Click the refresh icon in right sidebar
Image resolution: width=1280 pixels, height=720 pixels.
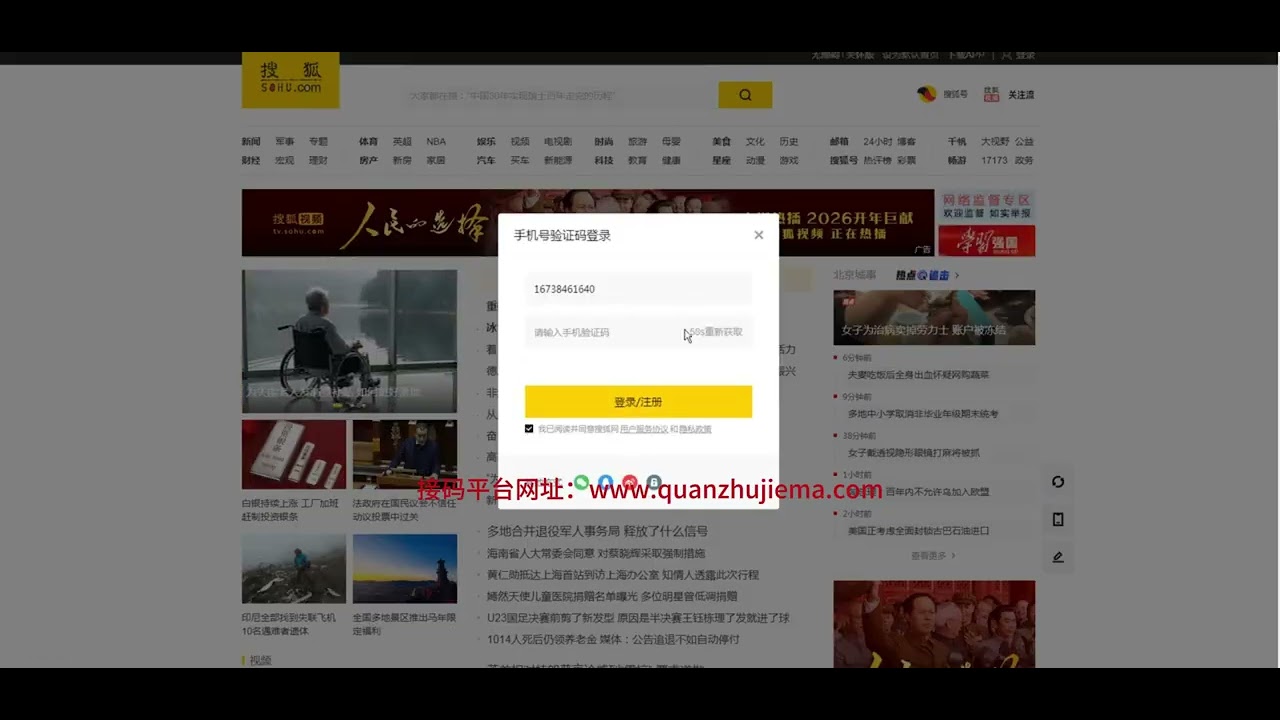coord(1058,482)
